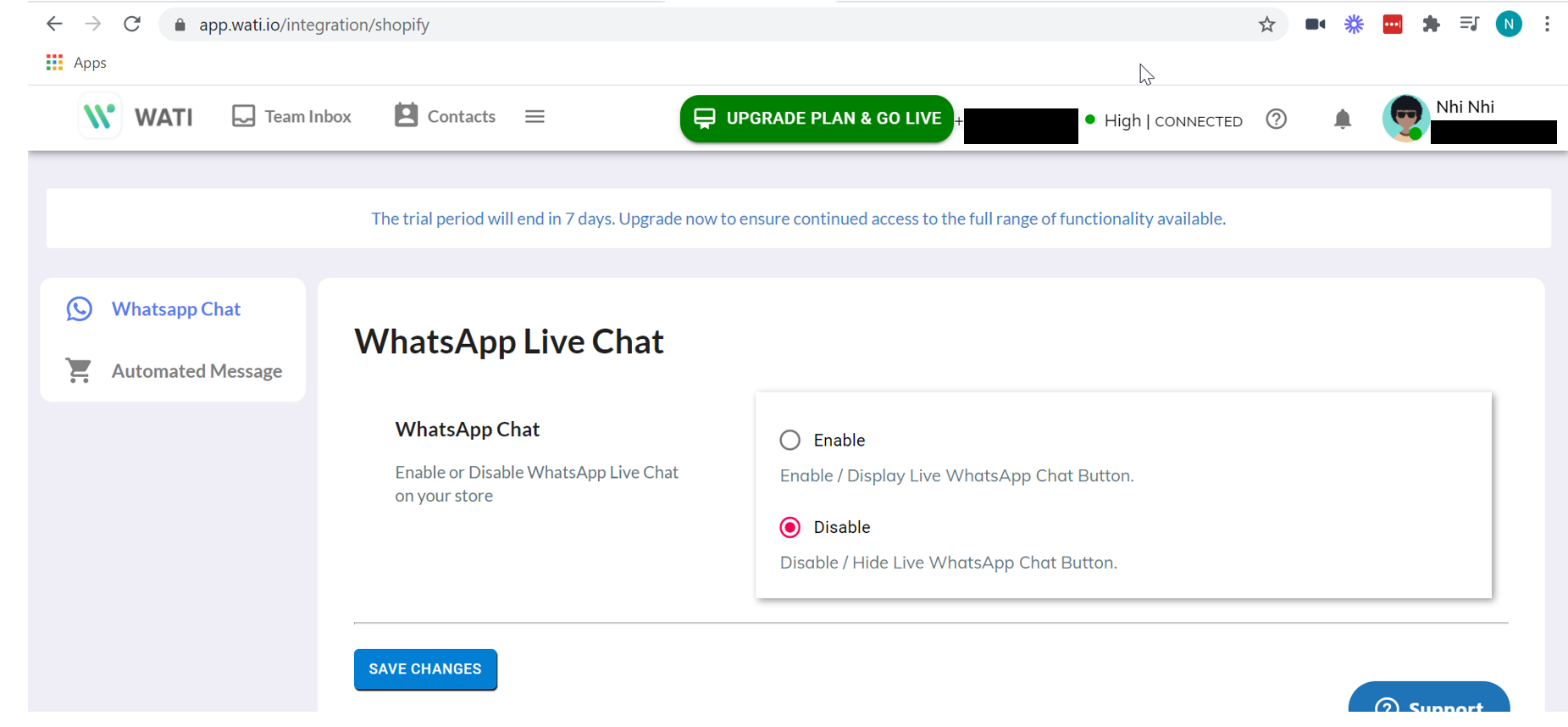Click the Enable option label
The width and height of the screenshot is (1568, 727).
839,440
